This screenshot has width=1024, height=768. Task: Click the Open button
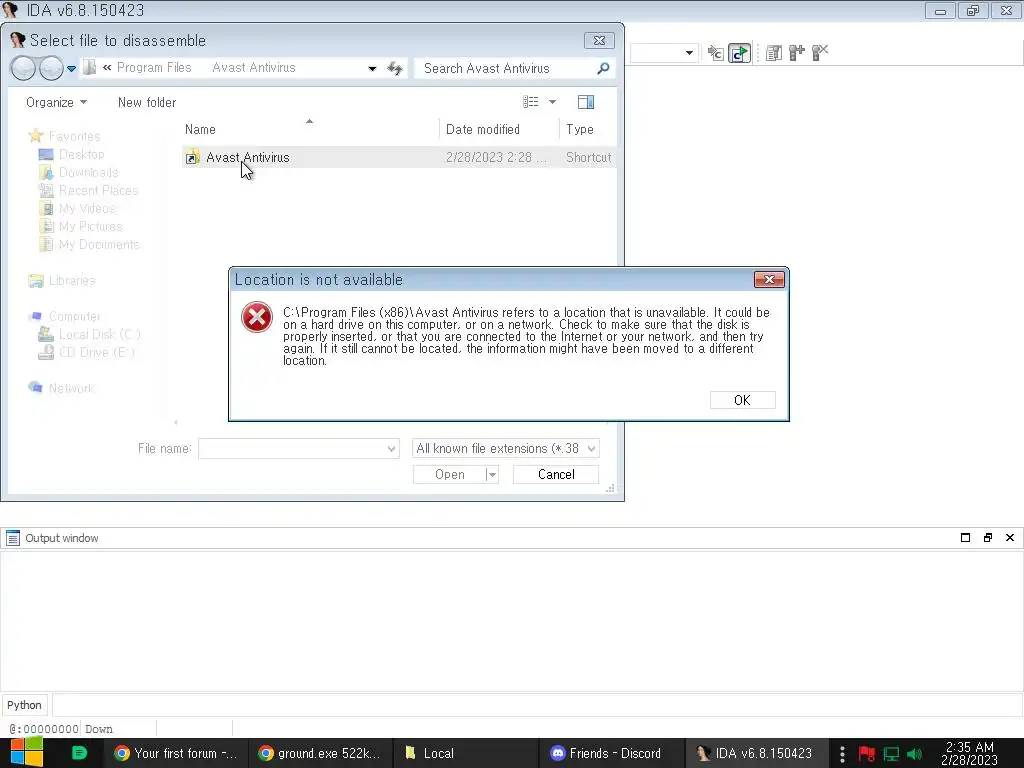click(x=449, y=475)
